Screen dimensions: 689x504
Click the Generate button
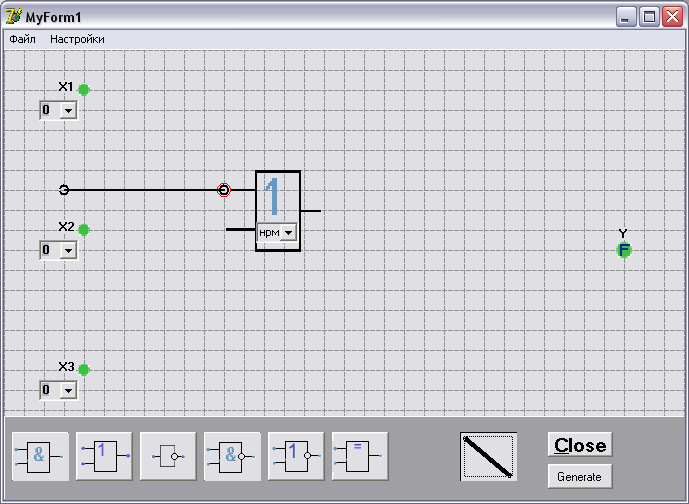(580, 476)
